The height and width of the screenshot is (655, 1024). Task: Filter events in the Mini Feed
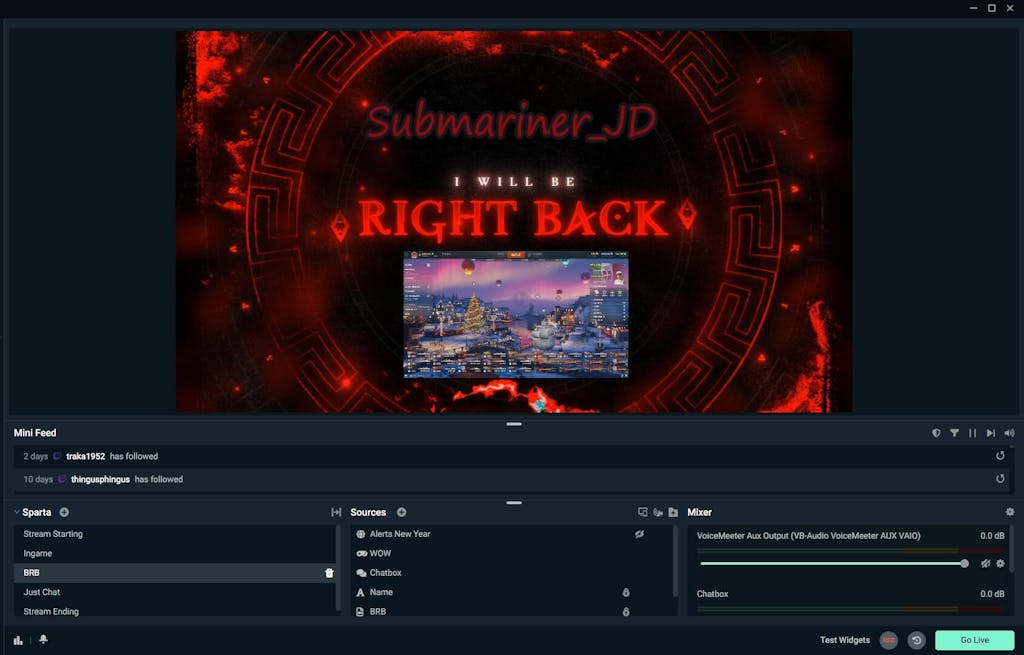954,433
